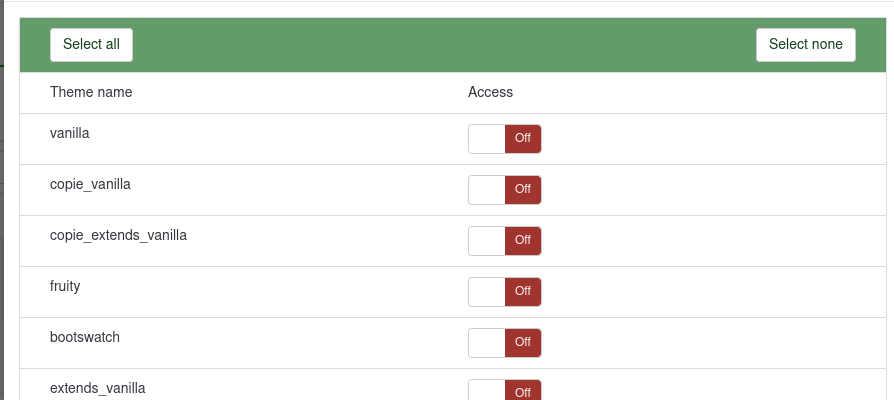Select the fruity theme name
The height and width of the screenshot is (400, 894).
tap(65, 286)
